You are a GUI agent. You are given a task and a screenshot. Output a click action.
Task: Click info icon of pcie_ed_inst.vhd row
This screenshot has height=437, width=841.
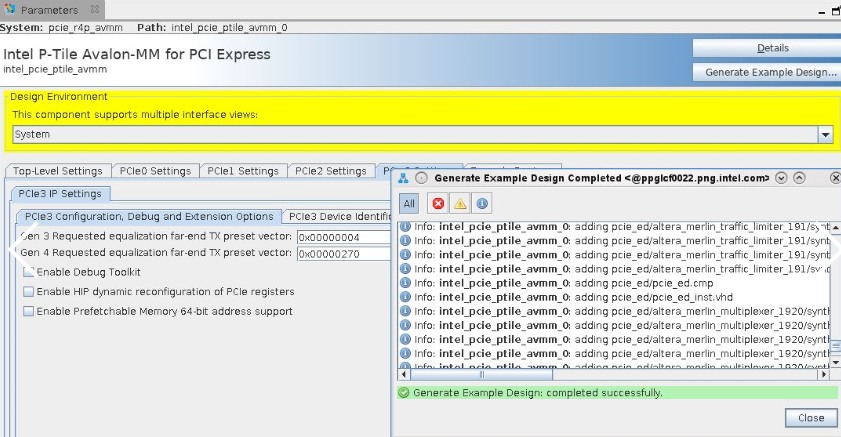click(x=405, y=297)
